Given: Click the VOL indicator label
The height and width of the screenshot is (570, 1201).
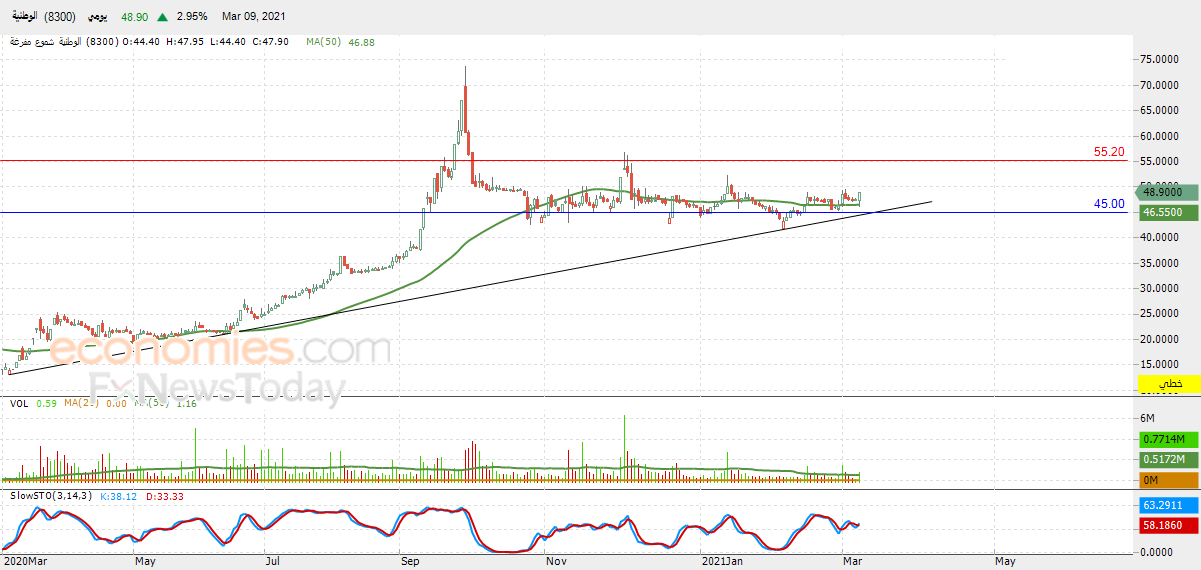Looking at the screenshot, I should coord(19,403).
